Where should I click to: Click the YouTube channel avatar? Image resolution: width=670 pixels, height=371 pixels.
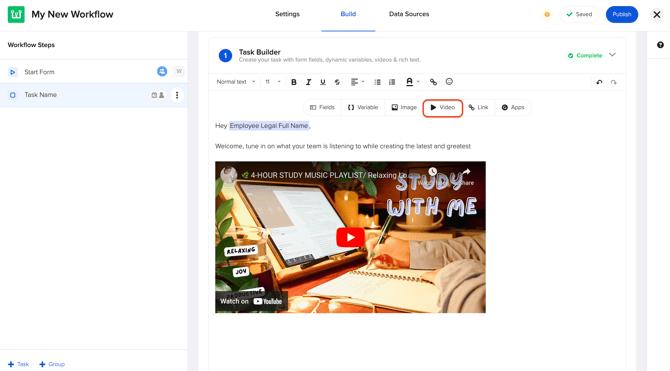click(x=229, y=174)
